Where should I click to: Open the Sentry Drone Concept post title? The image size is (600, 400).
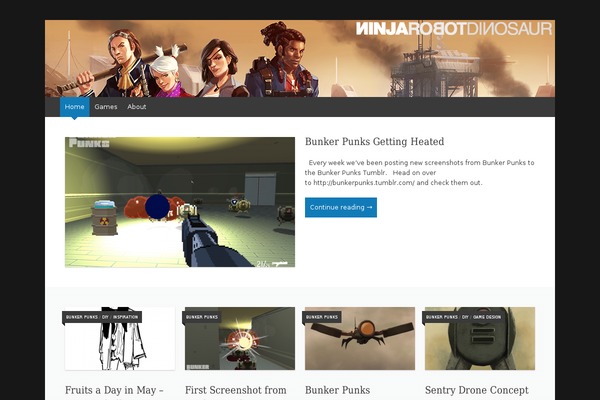tap(476, 390)
